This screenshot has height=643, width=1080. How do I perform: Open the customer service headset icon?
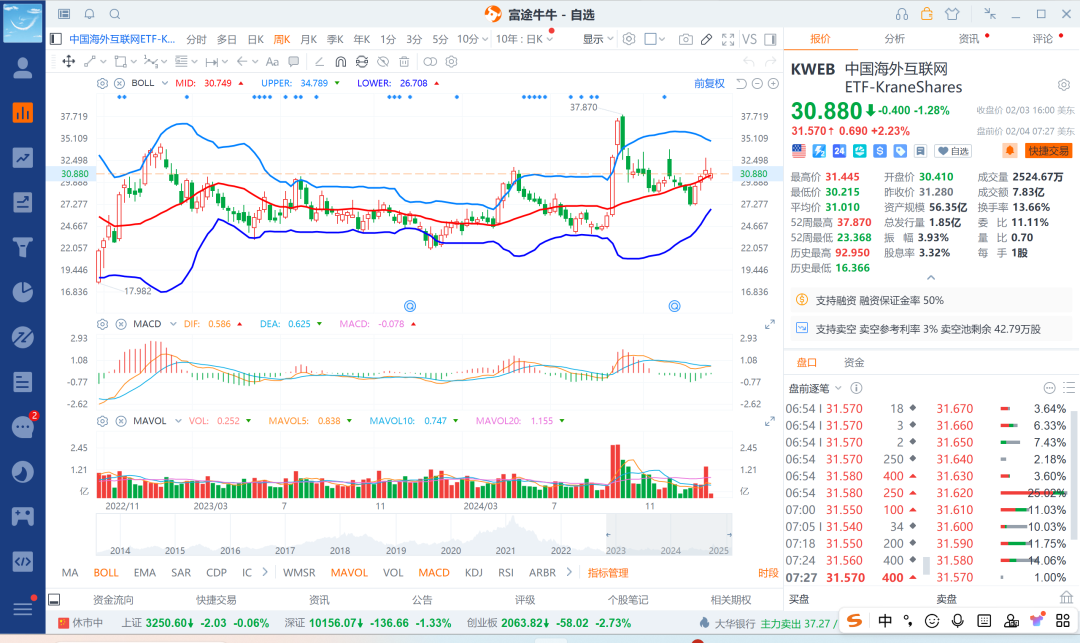pos(902,14)
